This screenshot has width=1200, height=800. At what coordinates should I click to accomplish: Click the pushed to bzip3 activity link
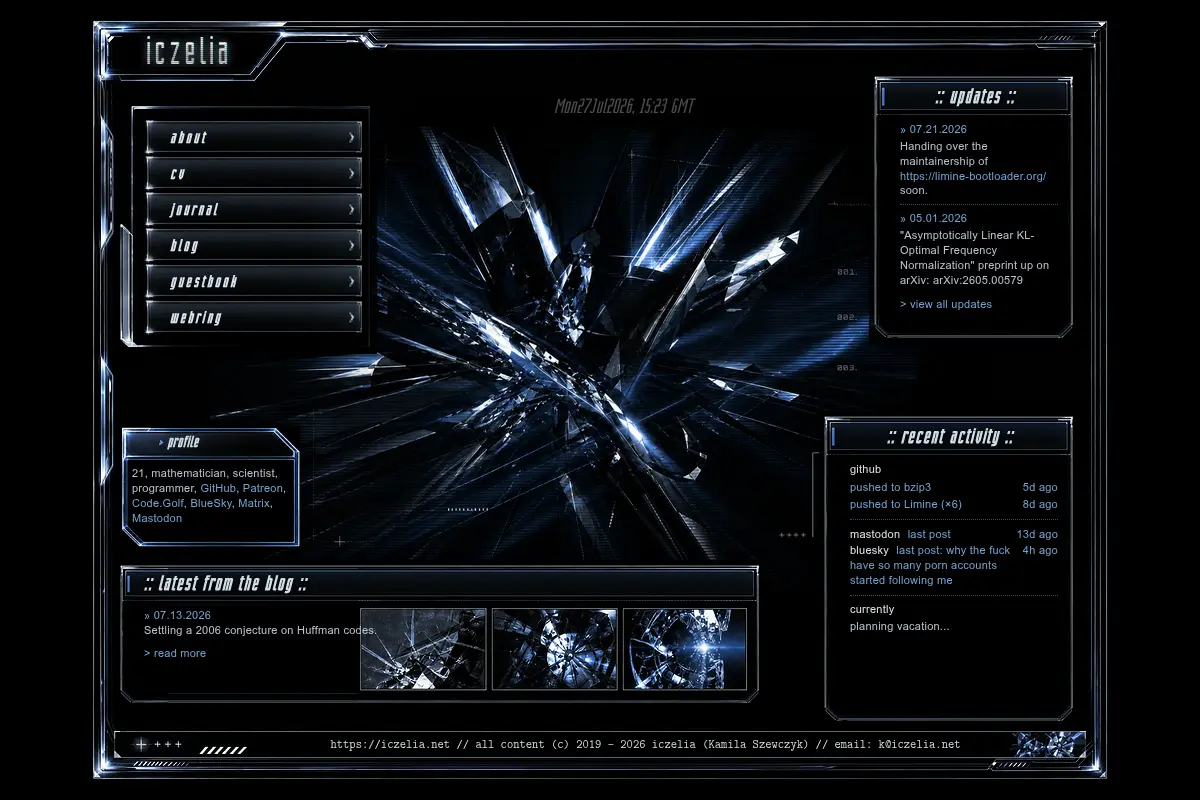pyautogui.click(x=890, y=487)
